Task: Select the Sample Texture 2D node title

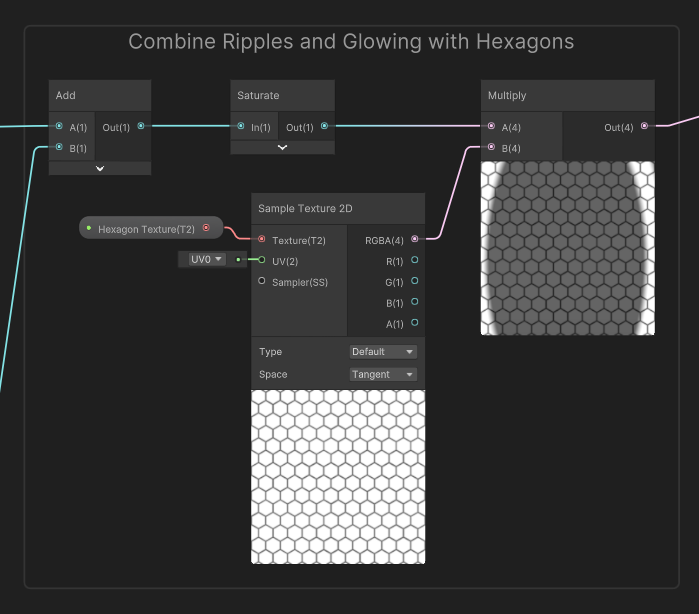Action: pos(305,209)
